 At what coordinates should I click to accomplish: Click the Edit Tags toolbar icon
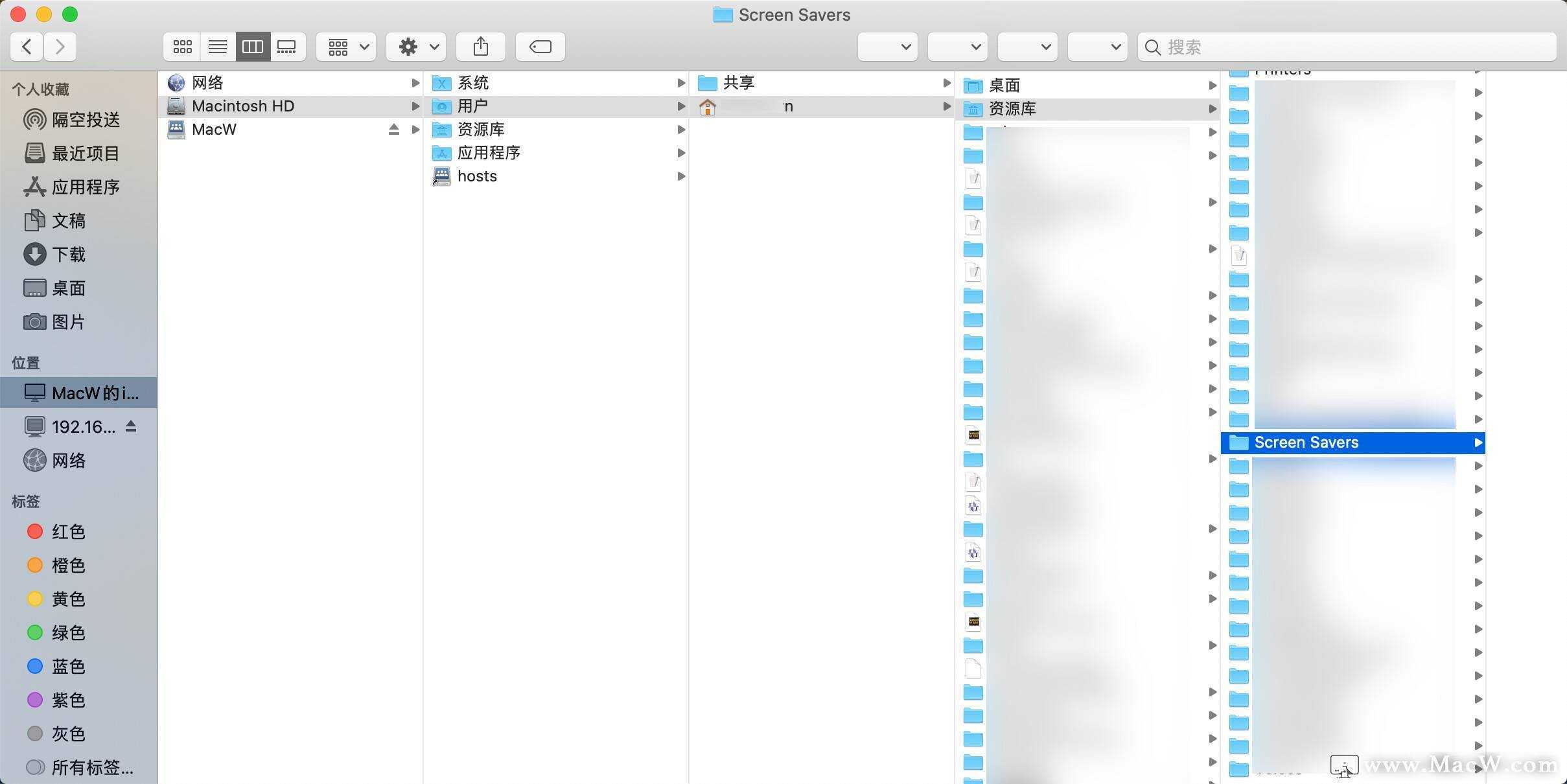(540, 47)
